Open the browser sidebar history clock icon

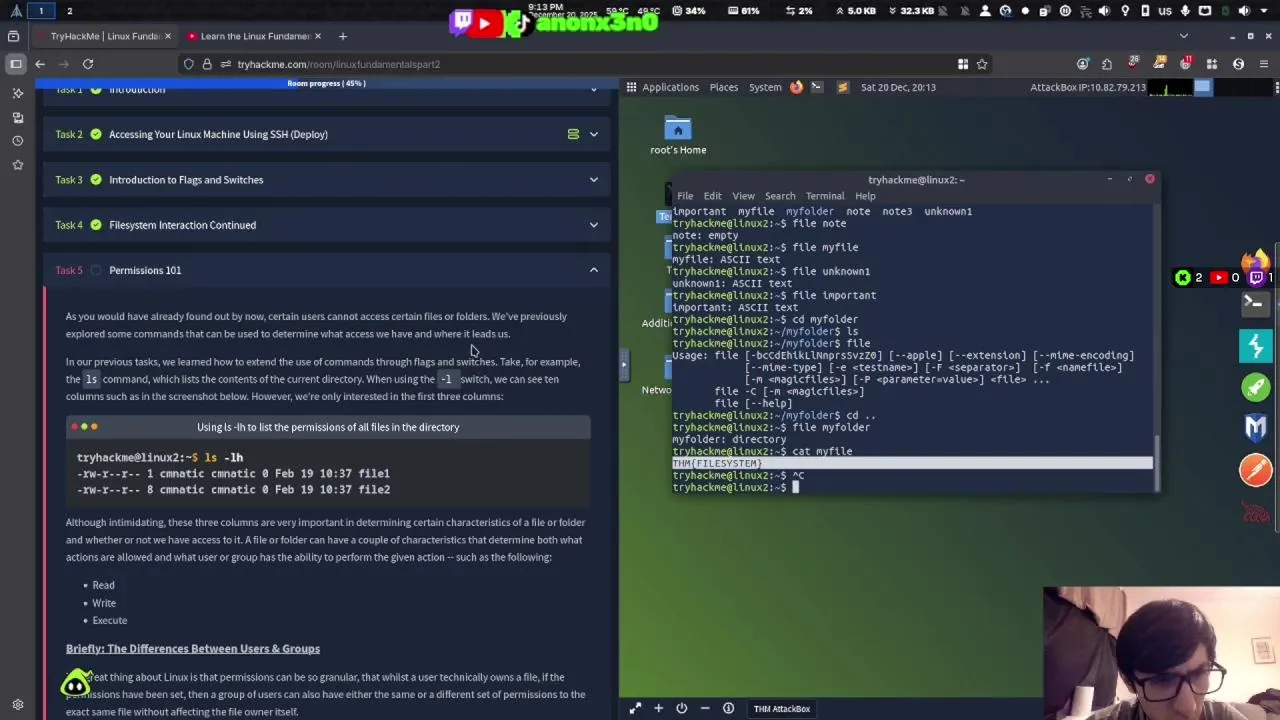[17, 141]
